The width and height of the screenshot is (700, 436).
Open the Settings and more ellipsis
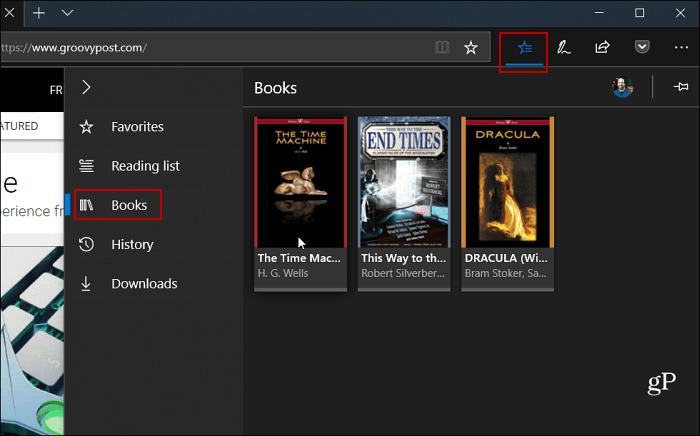point(681,47)
